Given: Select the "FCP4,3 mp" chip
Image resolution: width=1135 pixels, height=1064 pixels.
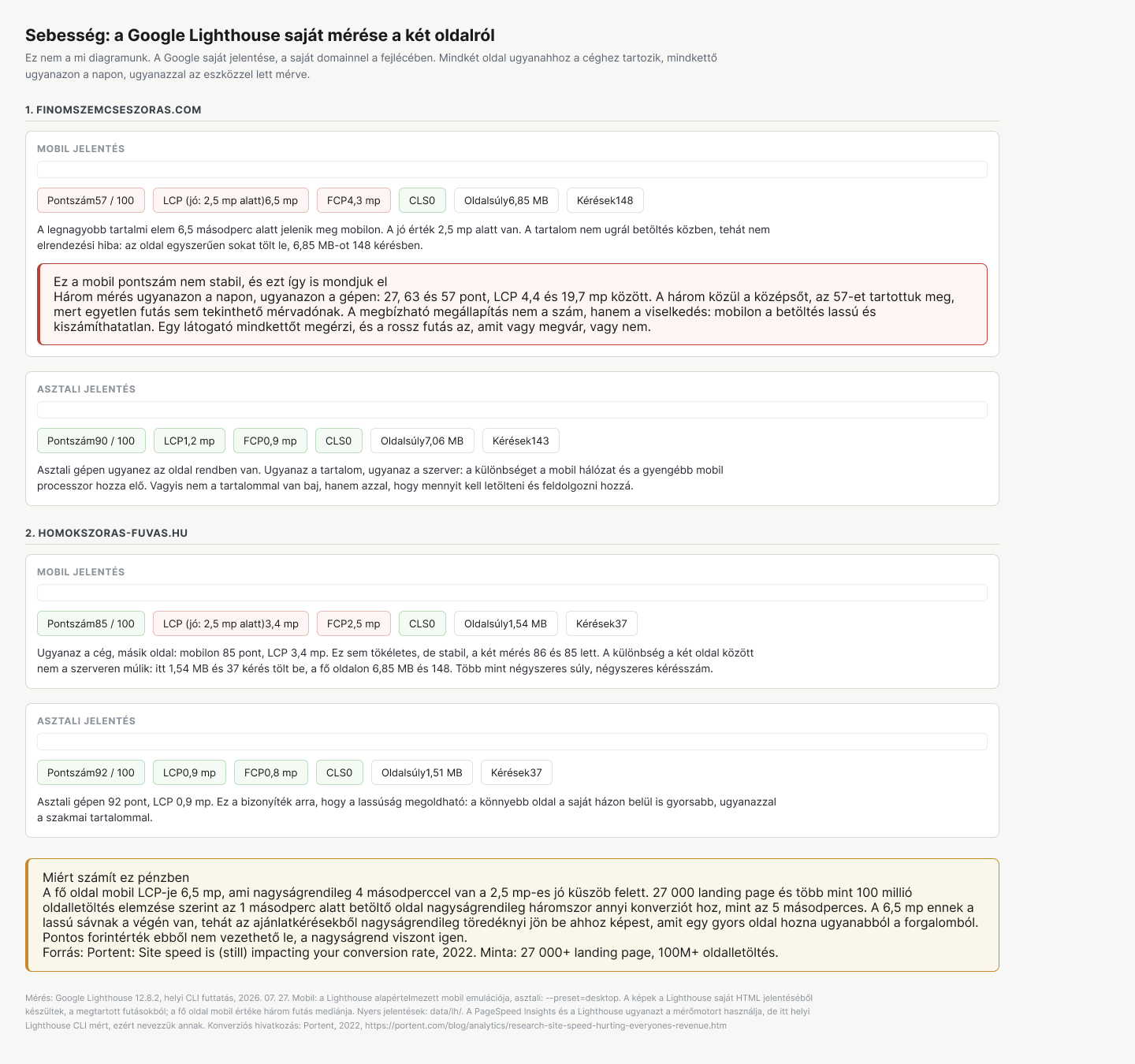Looking at the screenshot, I should [x=354, y=200].
